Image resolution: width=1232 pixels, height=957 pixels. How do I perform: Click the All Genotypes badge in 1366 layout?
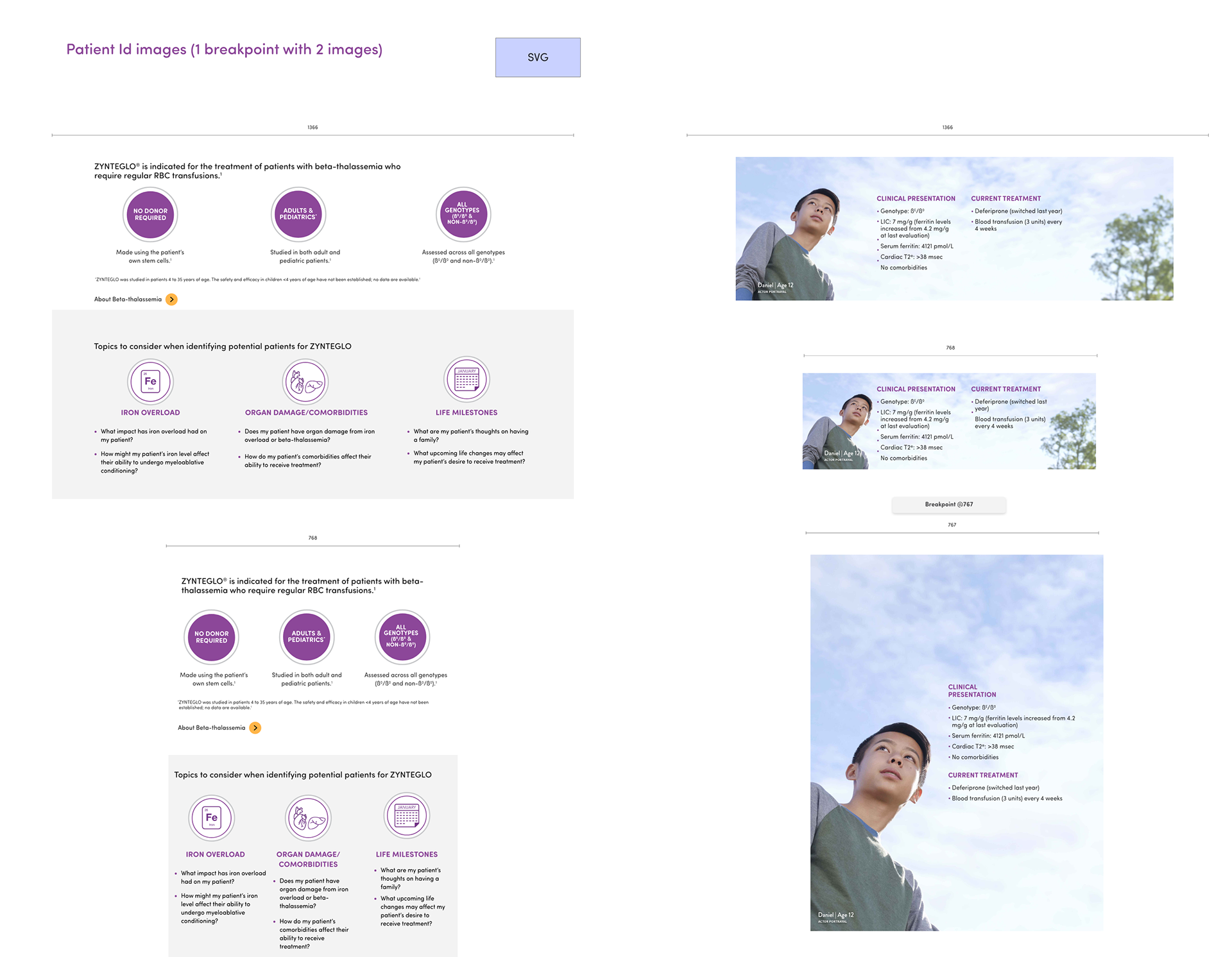[x=463, y=214]
